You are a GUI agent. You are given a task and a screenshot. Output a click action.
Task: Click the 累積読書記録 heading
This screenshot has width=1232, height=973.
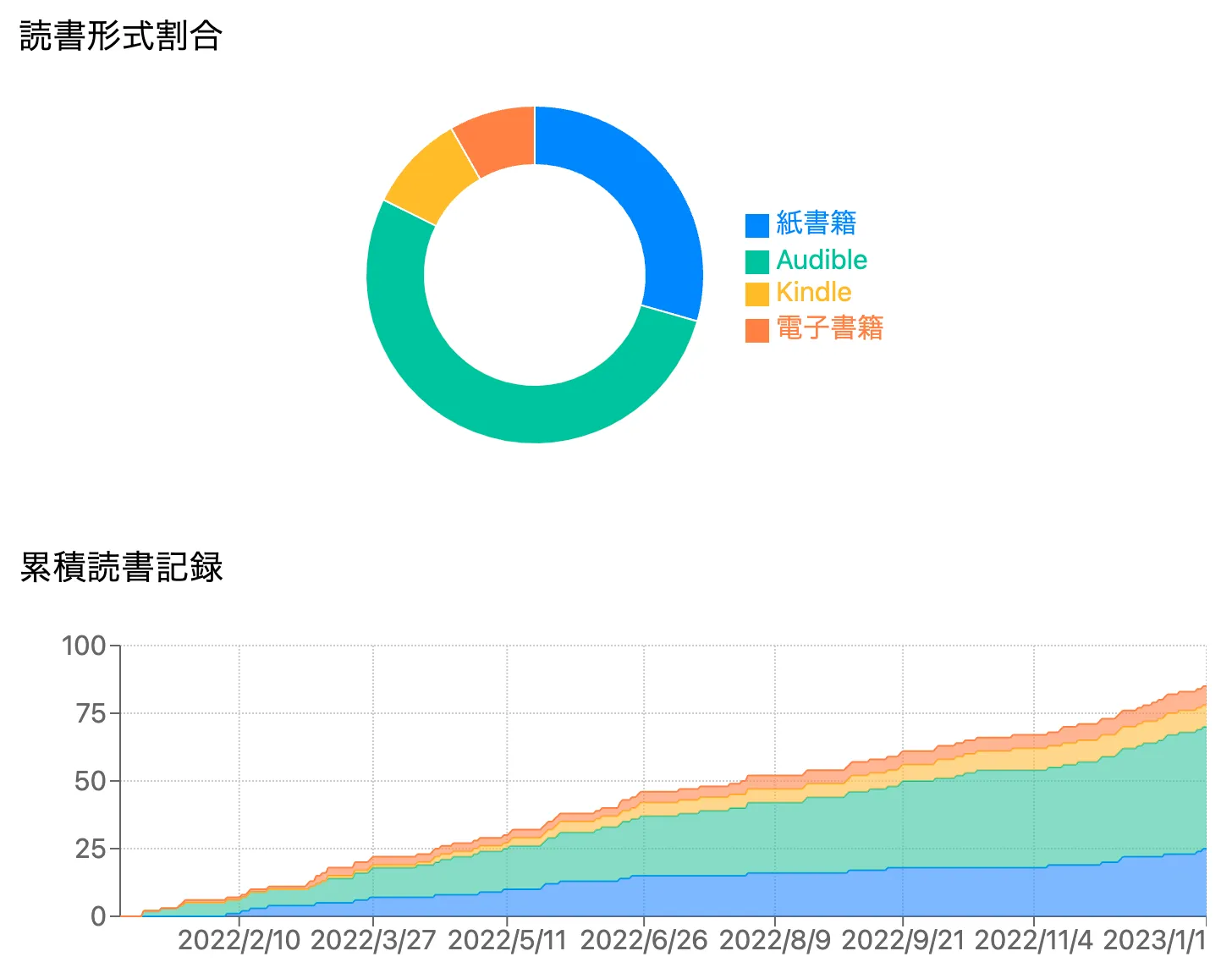click(121, 567)
